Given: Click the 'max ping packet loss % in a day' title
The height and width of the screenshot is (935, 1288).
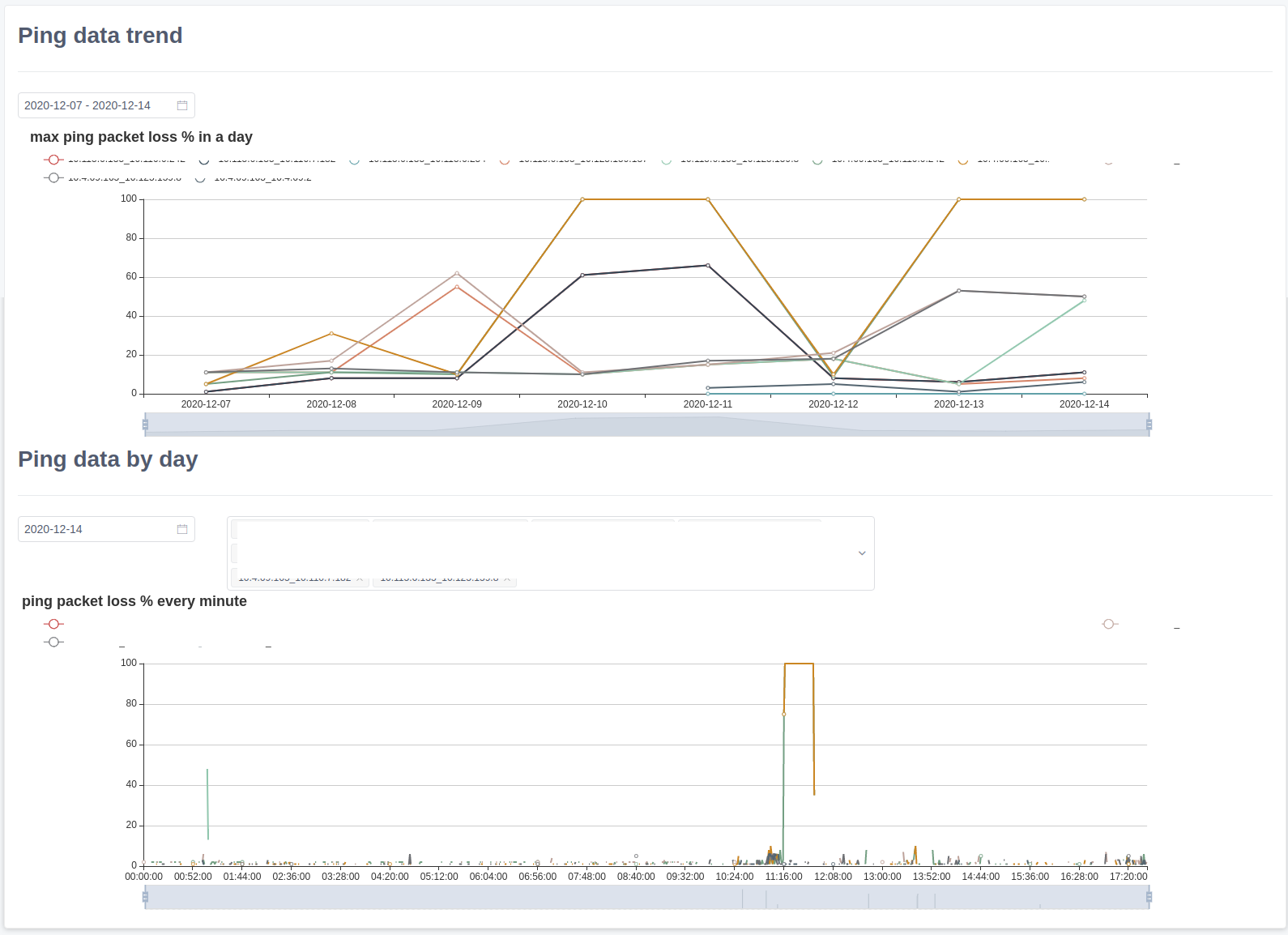Looking at the screenshot, I should point(141,137).
